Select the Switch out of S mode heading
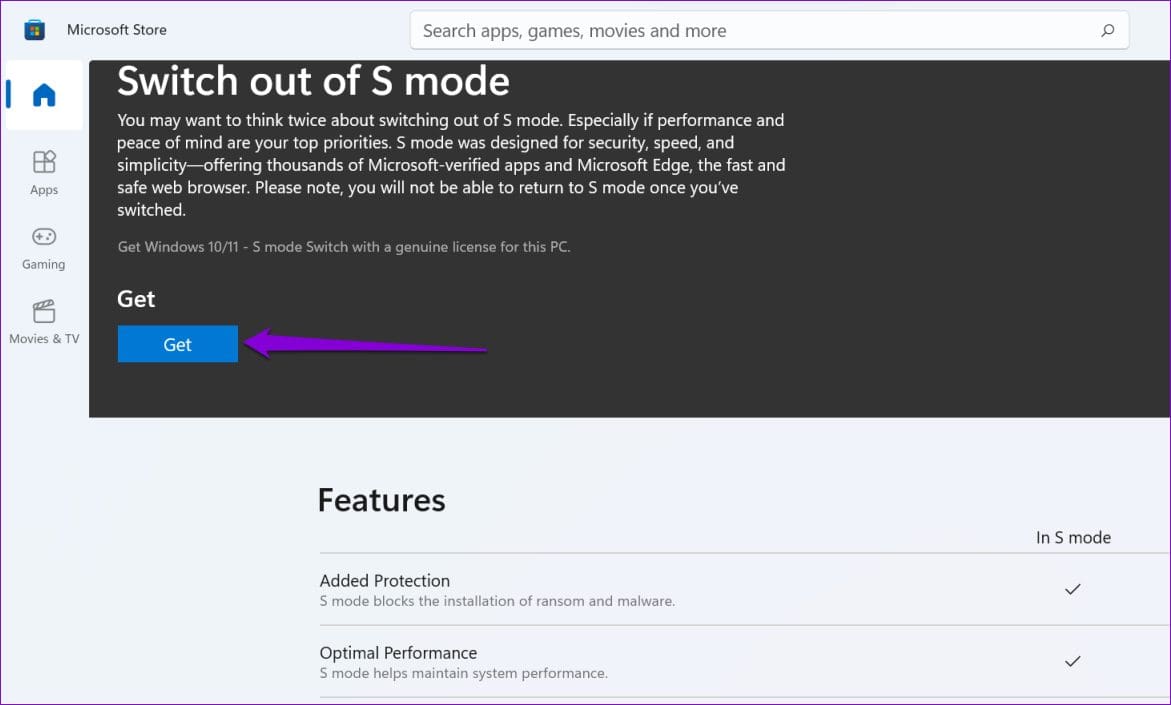Viewport: 1171px width, 705px height. click(313, 81)
